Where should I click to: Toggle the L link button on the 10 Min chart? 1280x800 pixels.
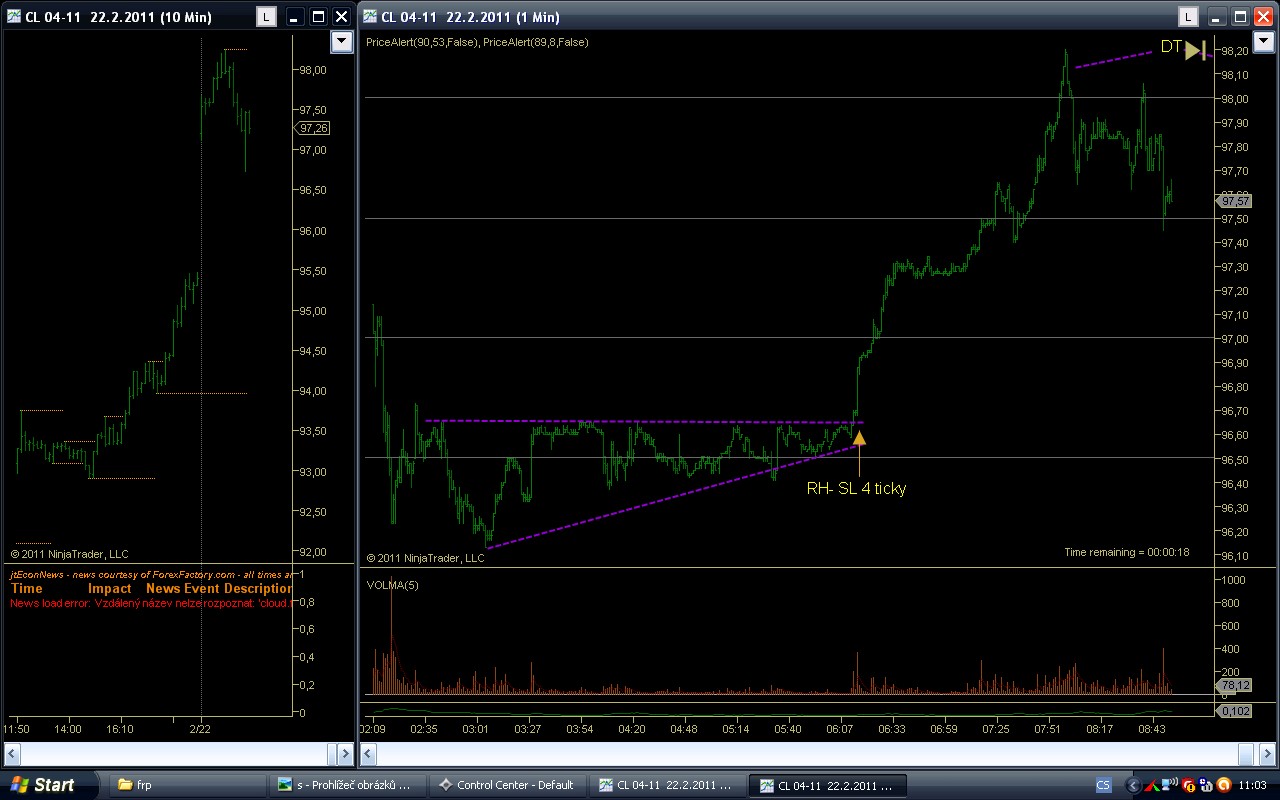(266, 16)
